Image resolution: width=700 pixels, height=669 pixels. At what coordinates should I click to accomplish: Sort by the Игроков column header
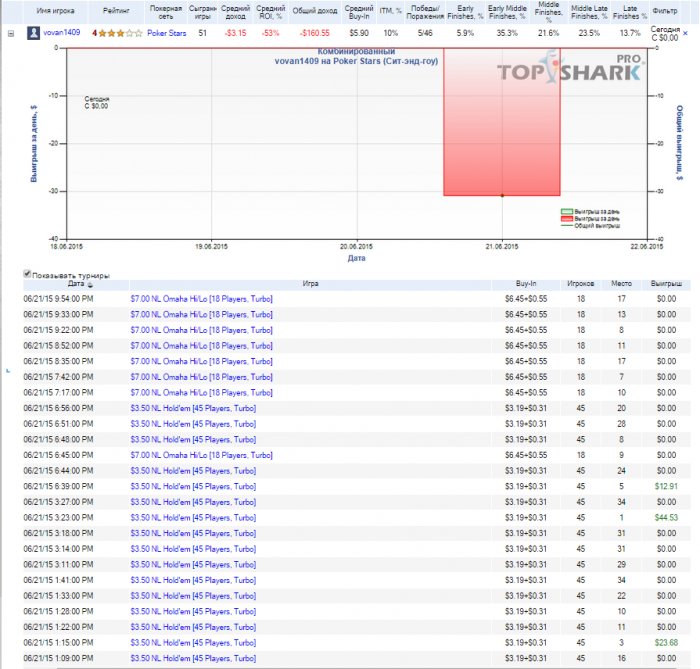click(580, 284)
